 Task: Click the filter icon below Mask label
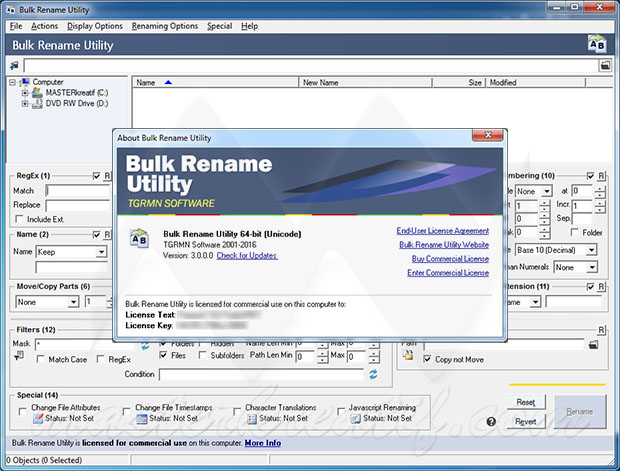click(x=19, y=356)
